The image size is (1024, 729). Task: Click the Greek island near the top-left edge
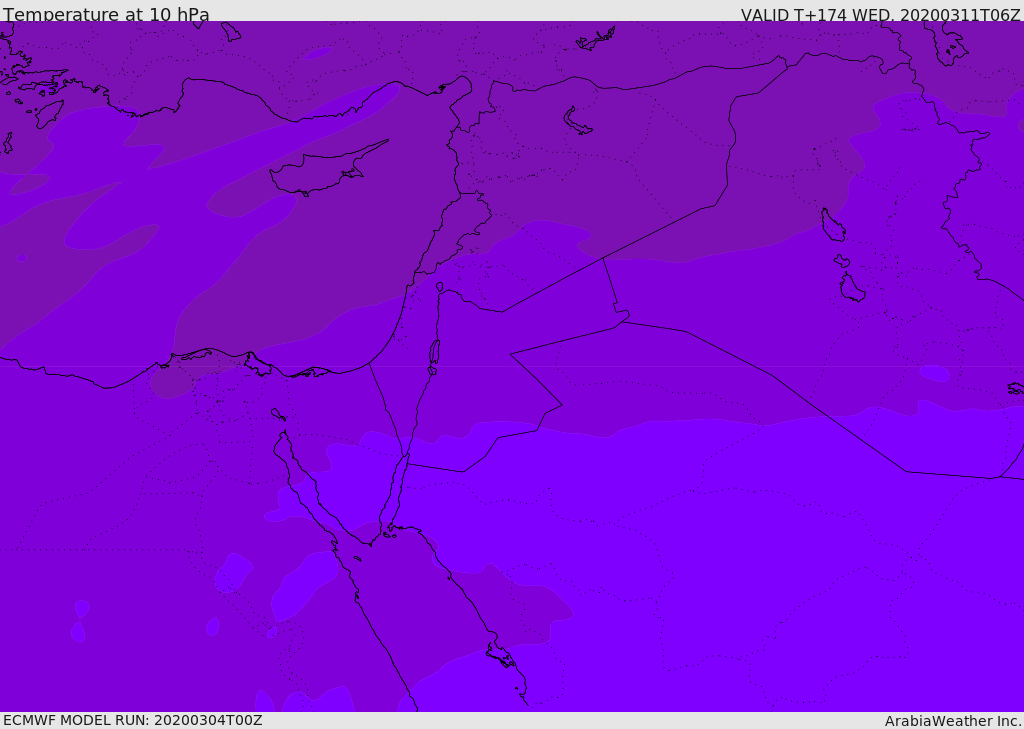pos(231,31)
